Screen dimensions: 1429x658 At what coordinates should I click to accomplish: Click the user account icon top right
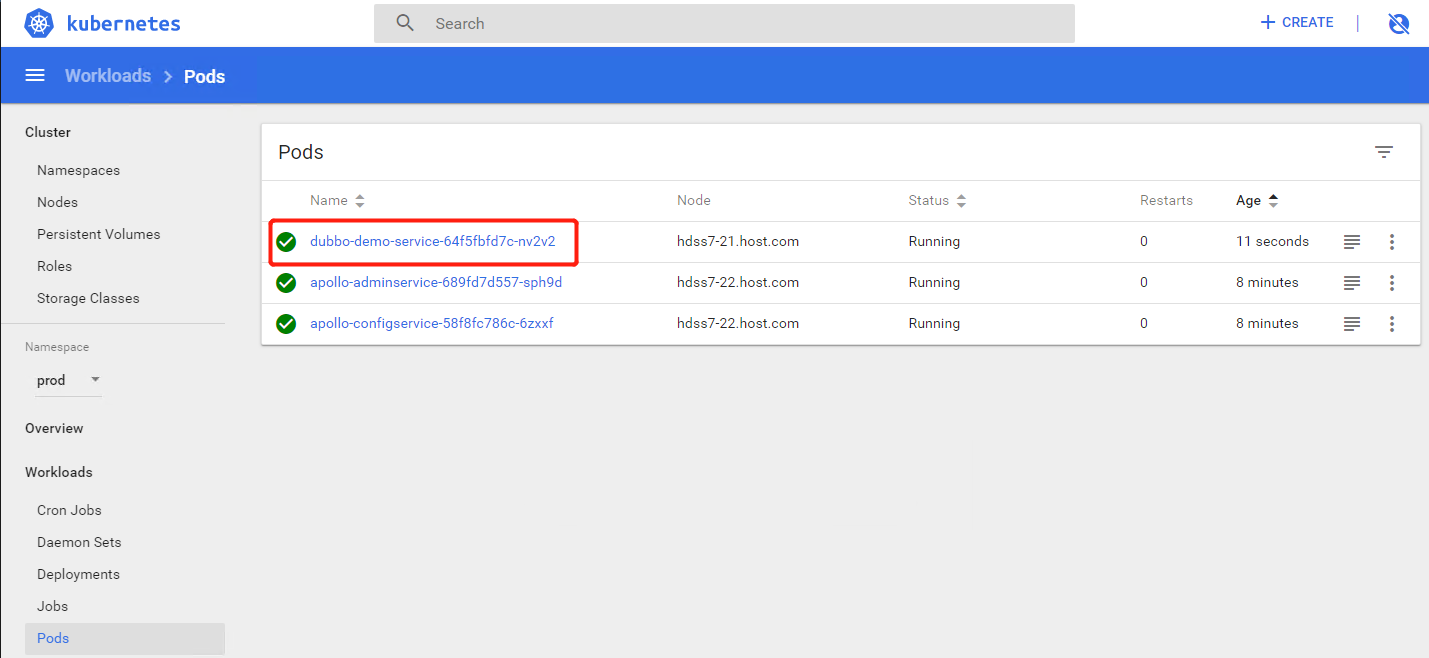click(x=1398, y=23)
